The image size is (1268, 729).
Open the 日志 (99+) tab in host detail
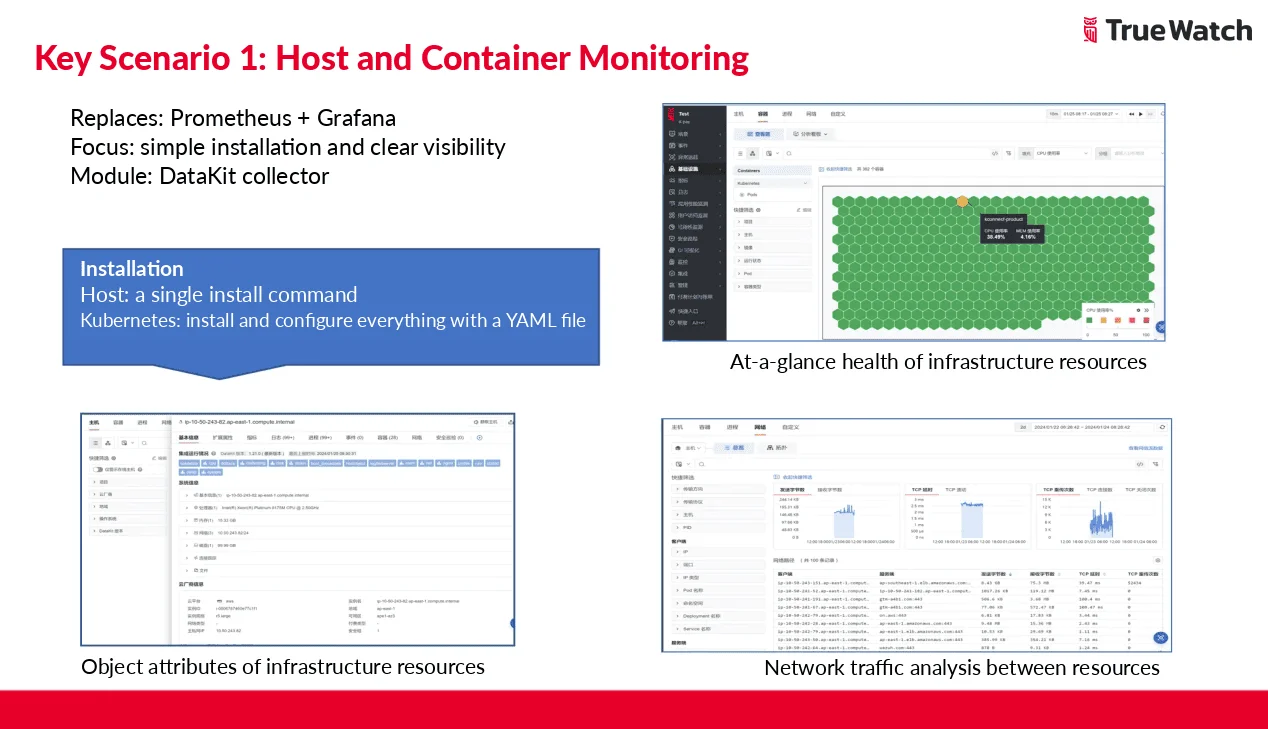coord(283,437)
